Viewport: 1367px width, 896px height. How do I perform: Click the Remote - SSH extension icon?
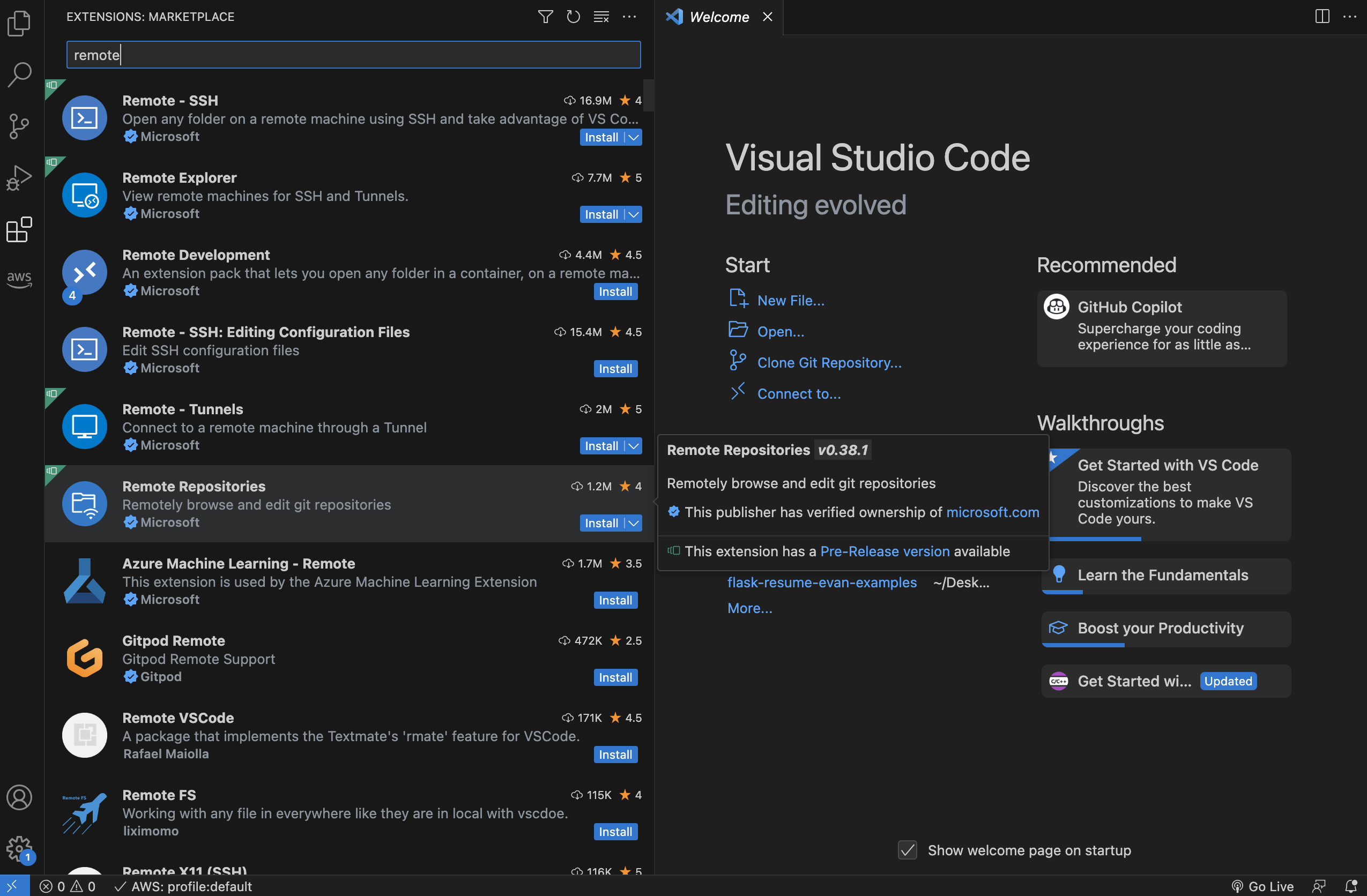[x=85, y=118]
